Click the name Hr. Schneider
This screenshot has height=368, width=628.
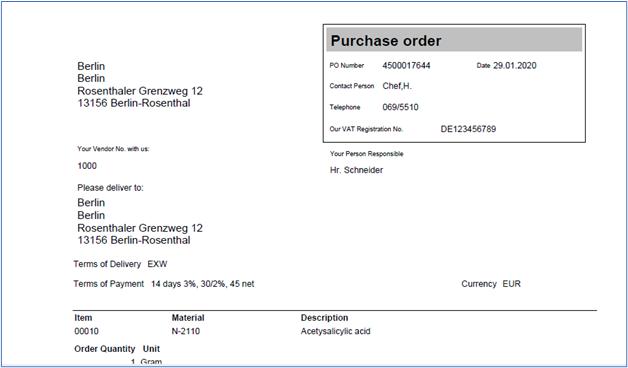pyautogui.click(x=356, y=170)
